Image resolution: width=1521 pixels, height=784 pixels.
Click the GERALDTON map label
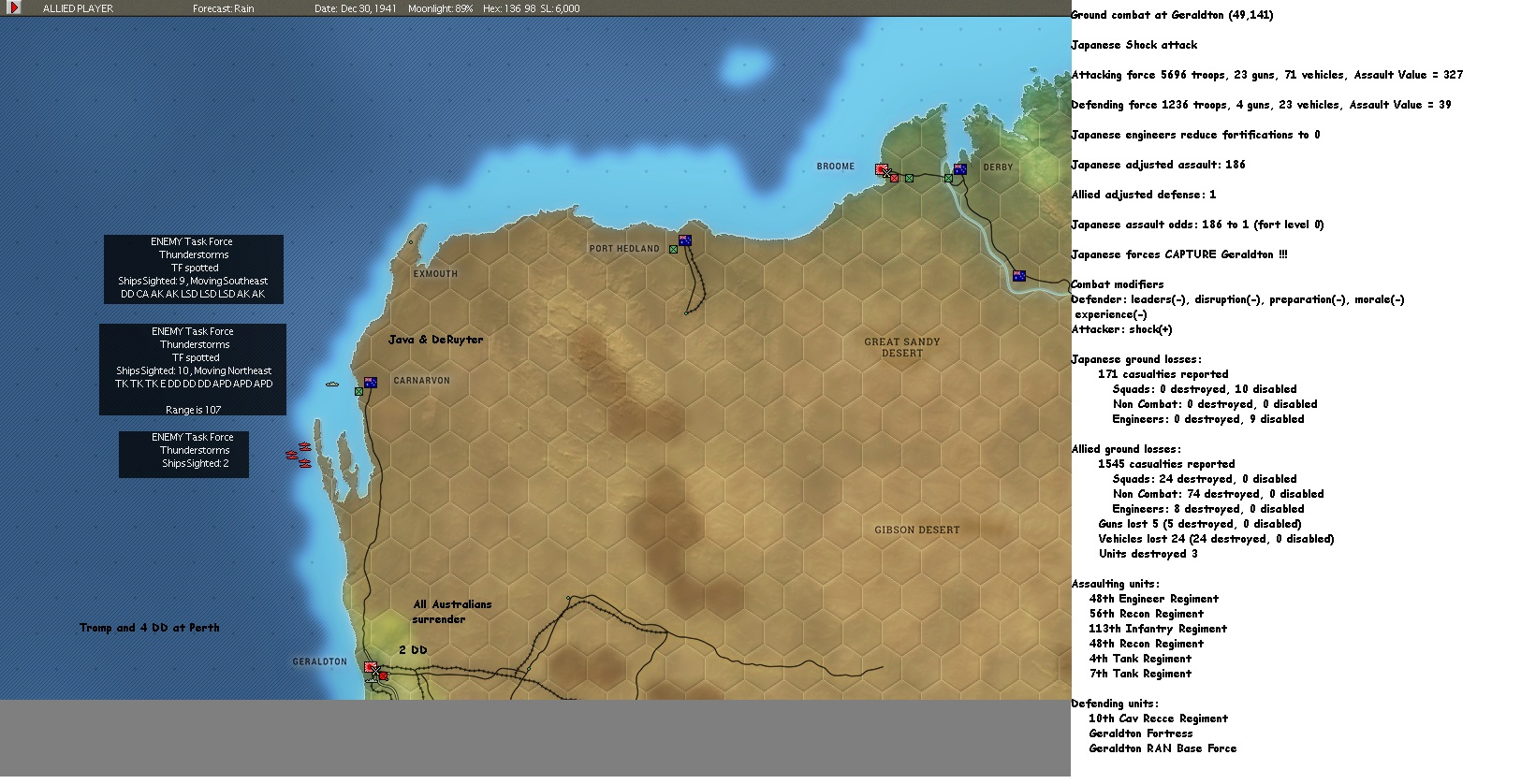tap(320, 661)
